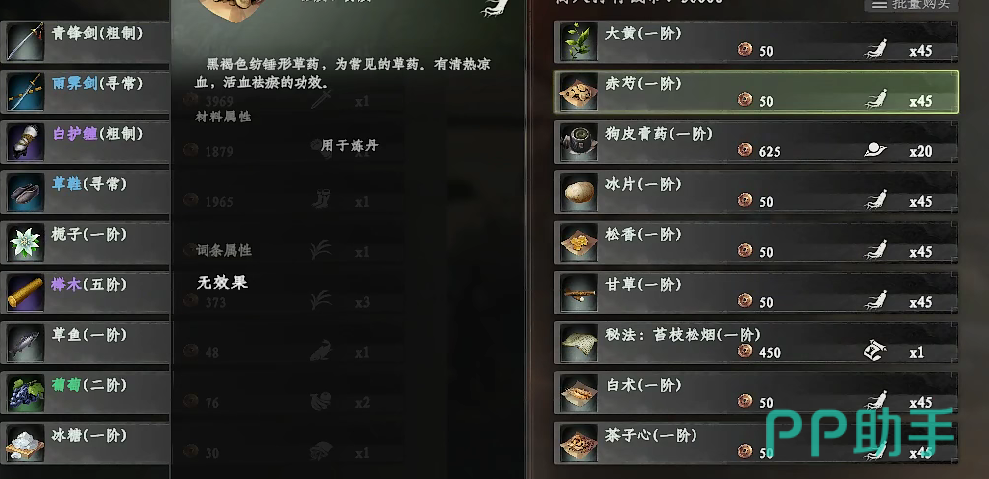989x479 pixels.
Task: Open the 批量购买 bulk purchase button
Action: 911,4
